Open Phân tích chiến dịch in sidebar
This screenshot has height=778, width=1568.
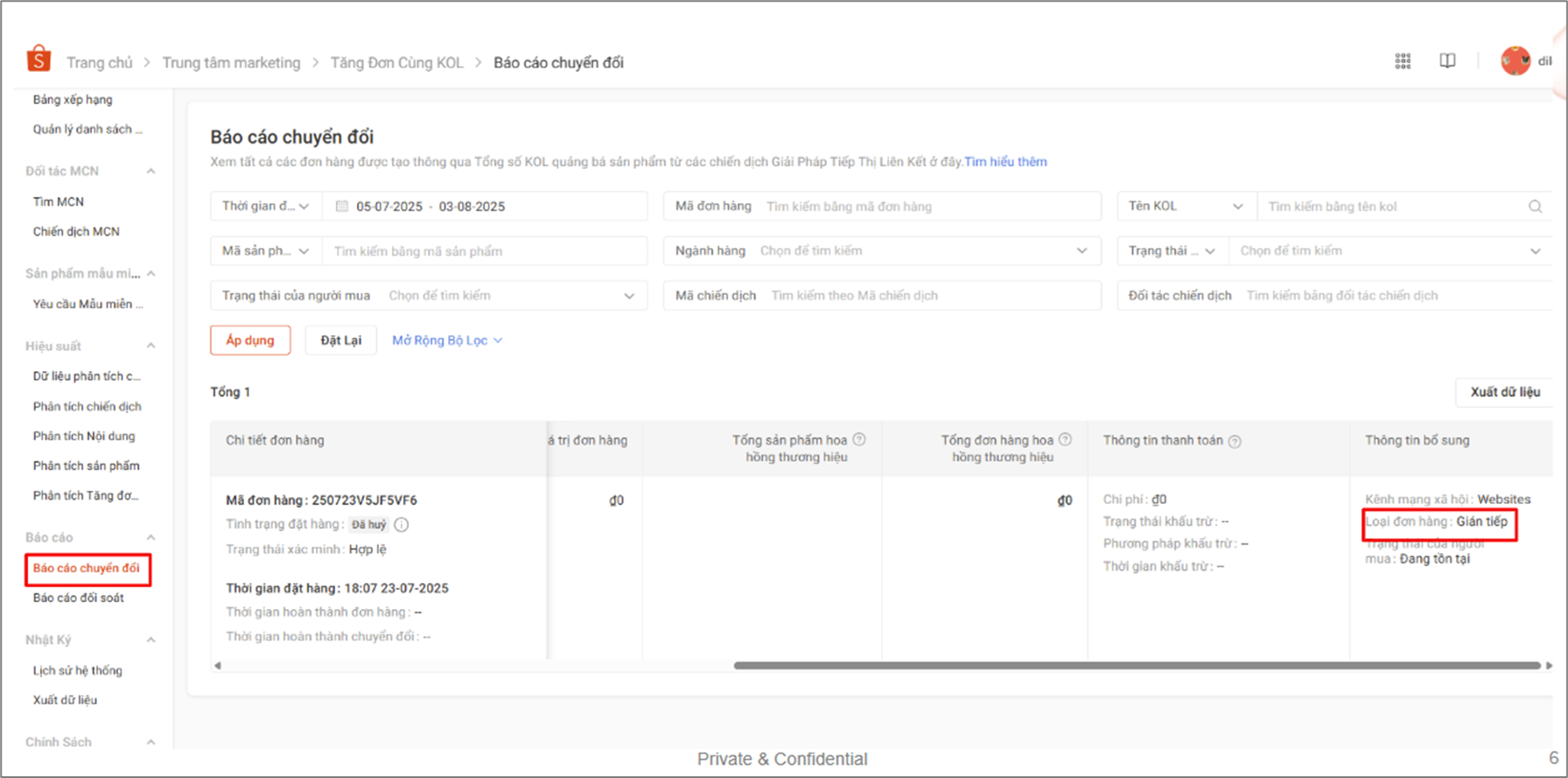[87, 406]
